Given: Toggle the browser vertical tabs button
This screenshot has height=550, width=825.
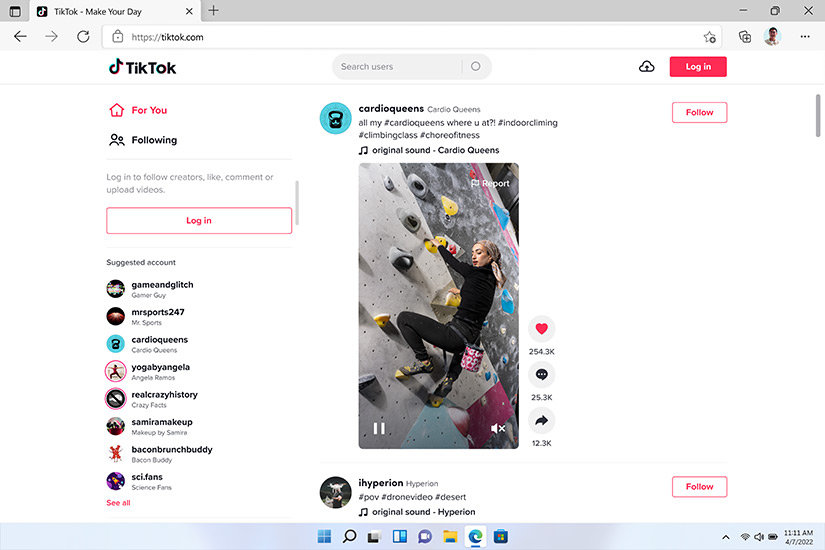Looking at the screenshot, I should 15,11.
